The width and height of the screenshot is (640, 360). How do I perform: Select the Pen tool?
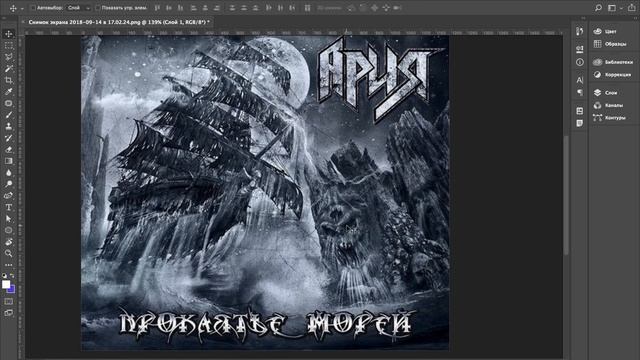click(x=9, y=196)
